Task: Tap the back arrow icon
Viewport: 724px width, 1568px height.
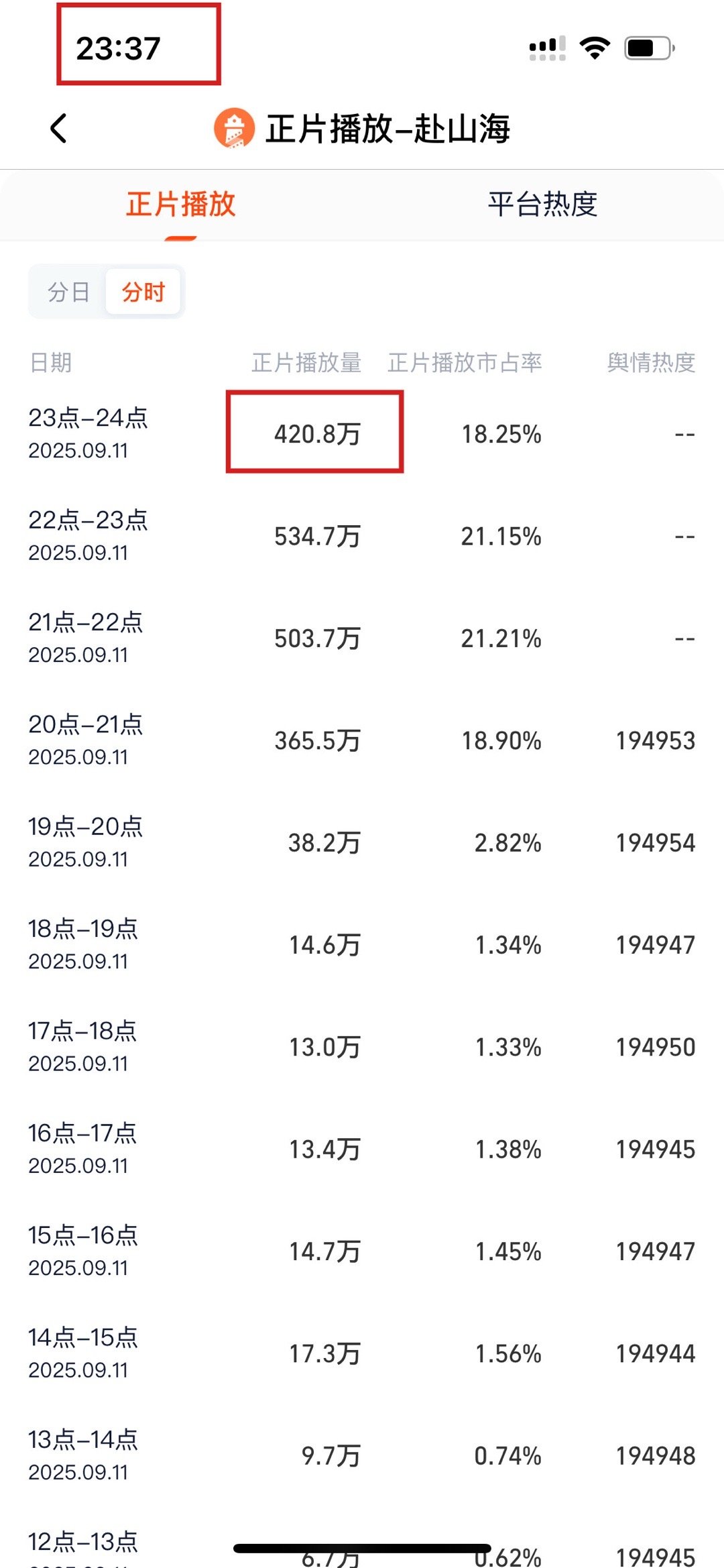Action: (x=59, y=128)
